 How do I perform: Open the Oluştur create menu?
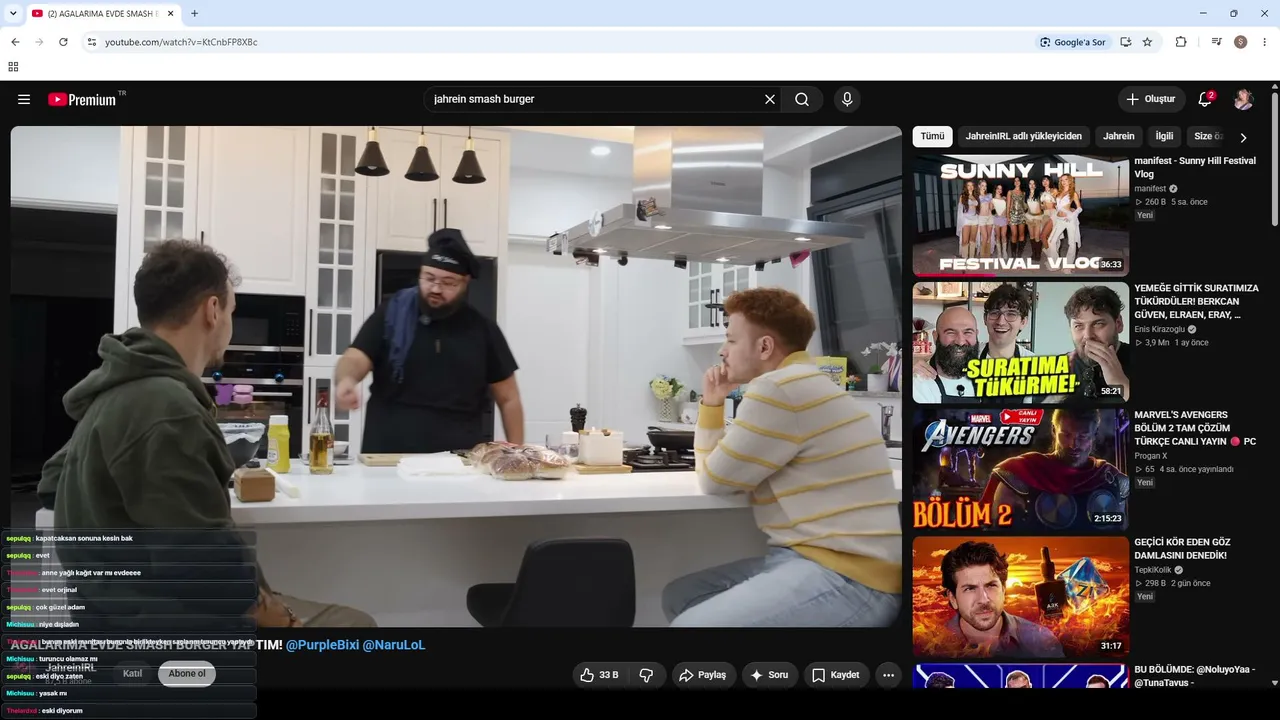pos(1151,99)
